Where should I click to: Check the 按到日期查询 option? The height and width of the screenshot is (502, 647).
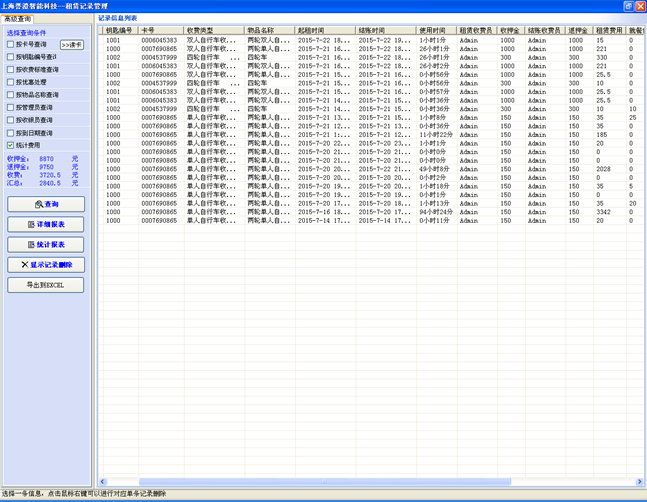click(11, 133)
